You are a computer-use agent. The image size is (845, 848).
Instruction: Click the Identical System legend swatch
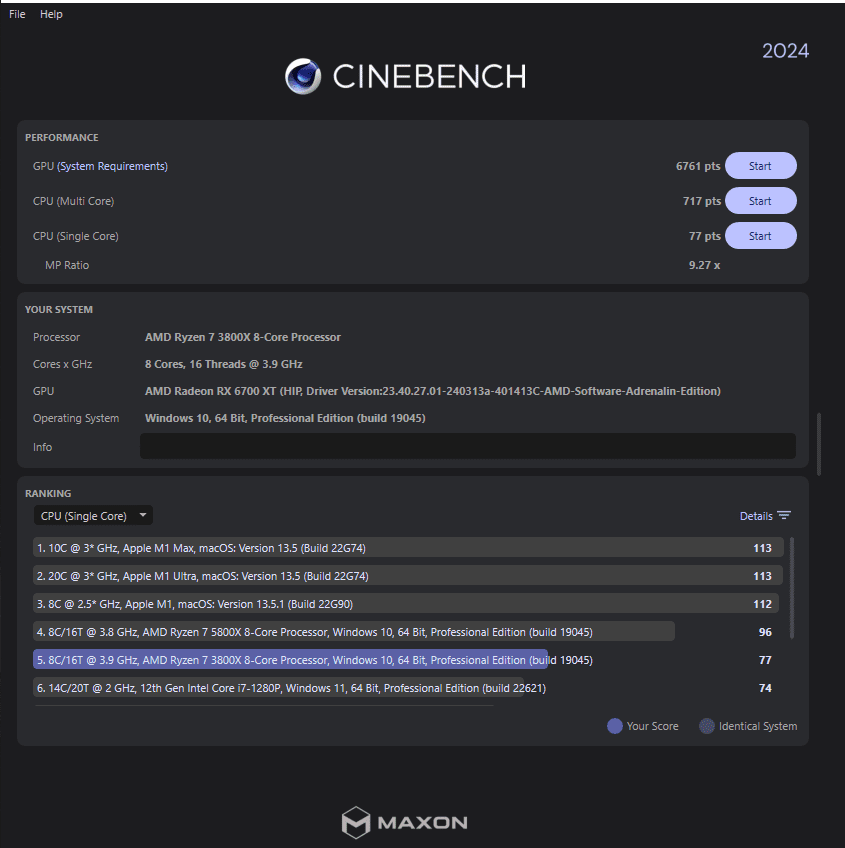click(707, 726)
